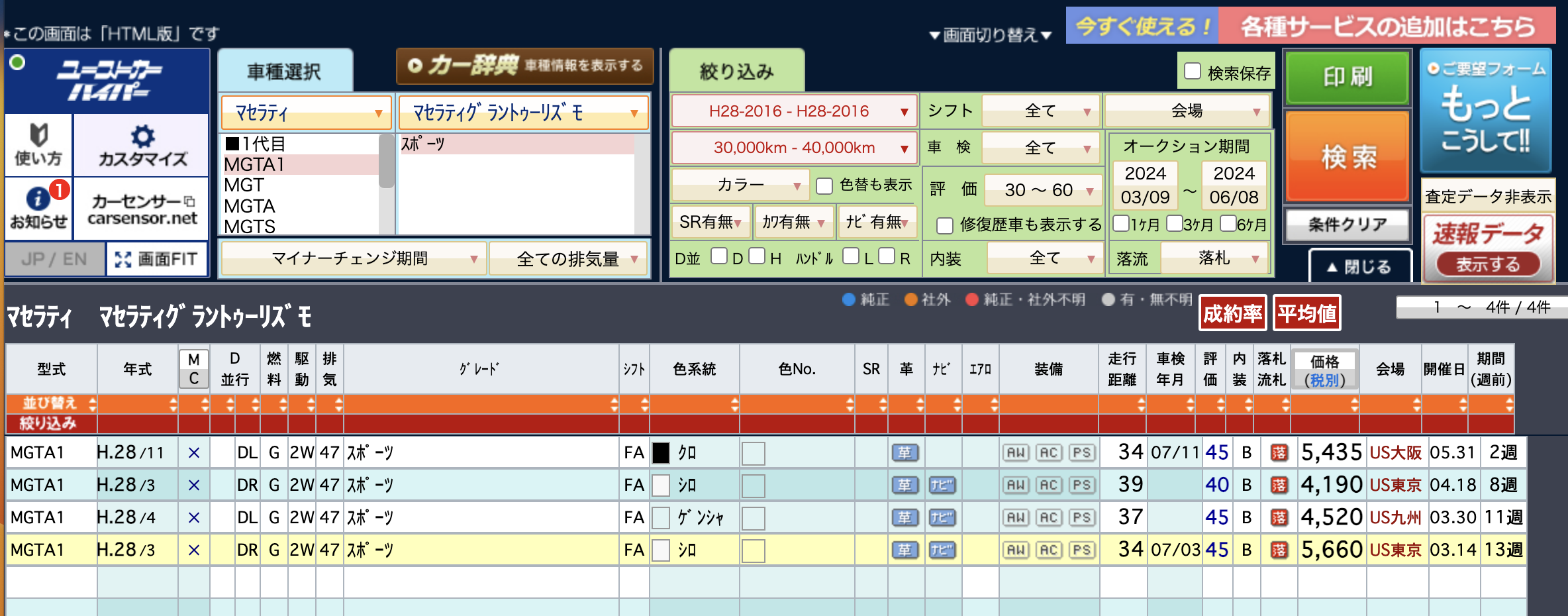Open the シフト 全て dropdown
The image size is (1568, 616).
(1040, 111)
